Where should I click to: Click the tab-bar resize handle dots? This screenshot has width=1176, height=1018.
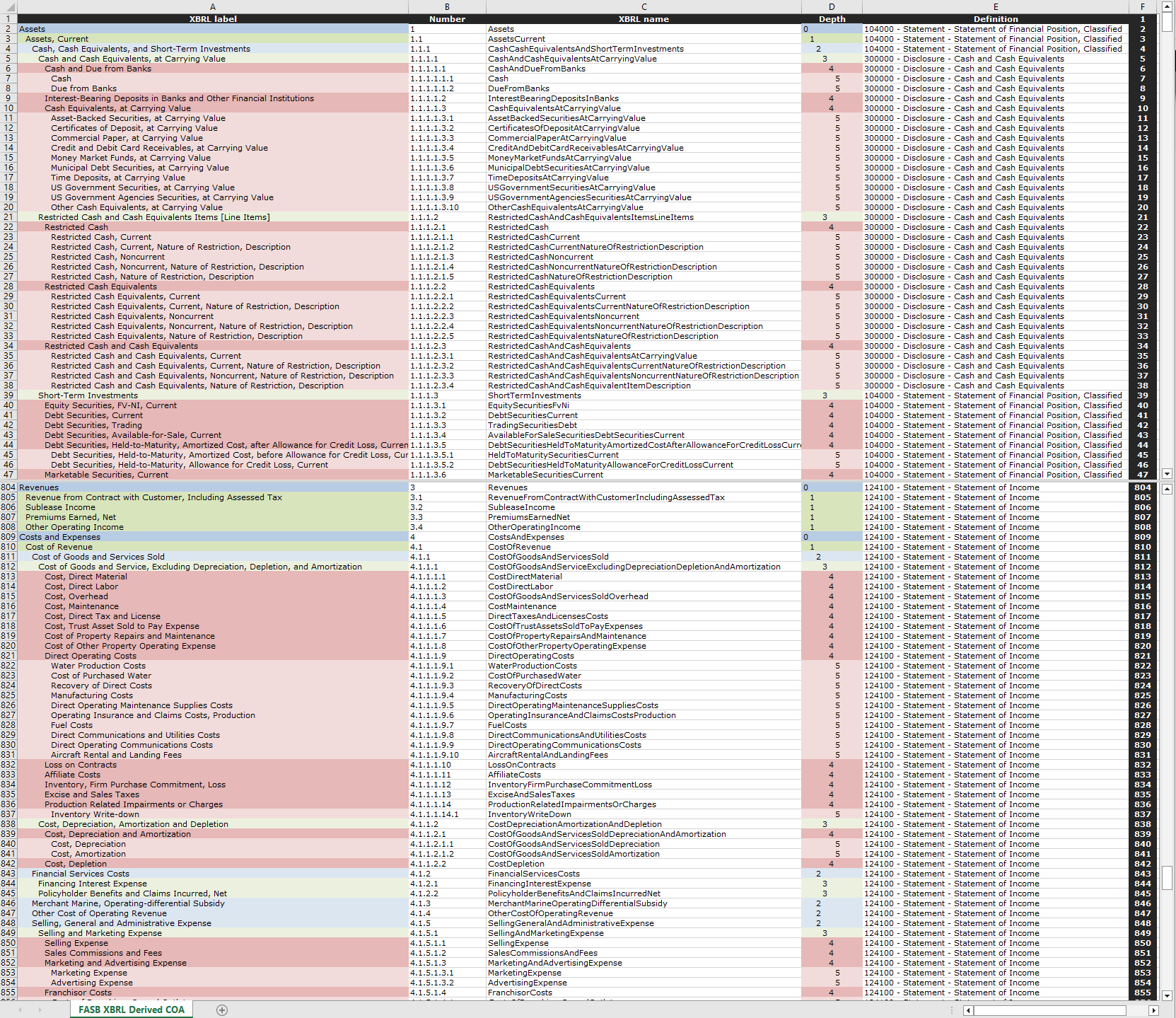point(953,1010)
